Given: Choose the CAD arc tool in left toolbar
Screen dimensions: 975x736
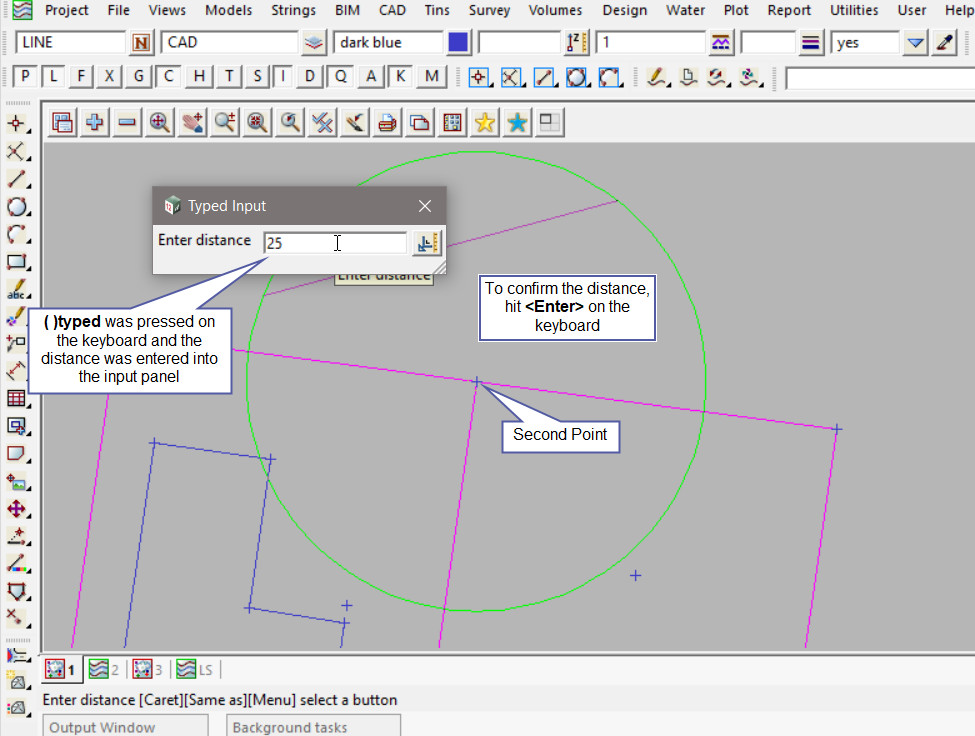Looking at the screenshot, I should point(17,234).
